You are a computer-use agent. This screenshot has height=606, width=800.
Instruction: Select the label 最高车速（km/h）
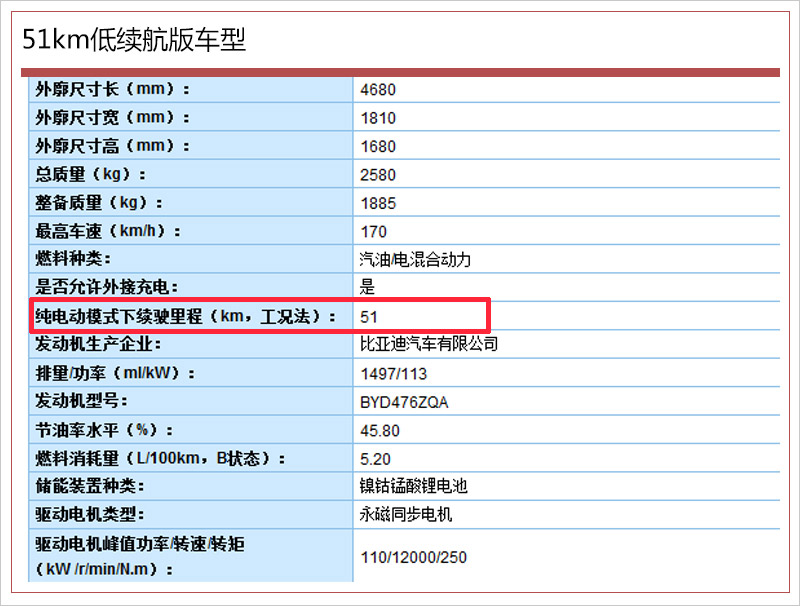108,231
